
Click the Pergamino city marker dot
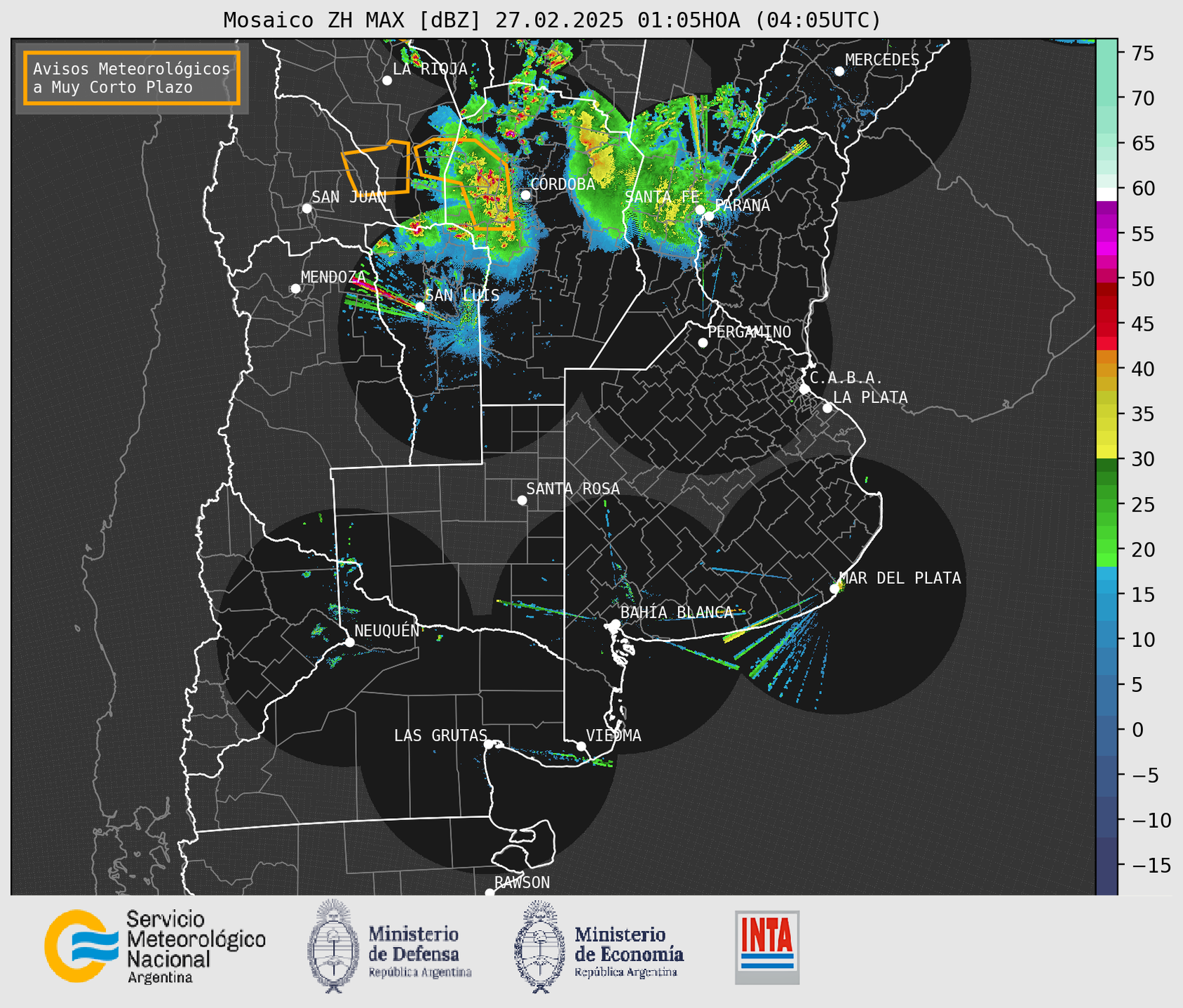pyautogui.click(x=703, y=343)
